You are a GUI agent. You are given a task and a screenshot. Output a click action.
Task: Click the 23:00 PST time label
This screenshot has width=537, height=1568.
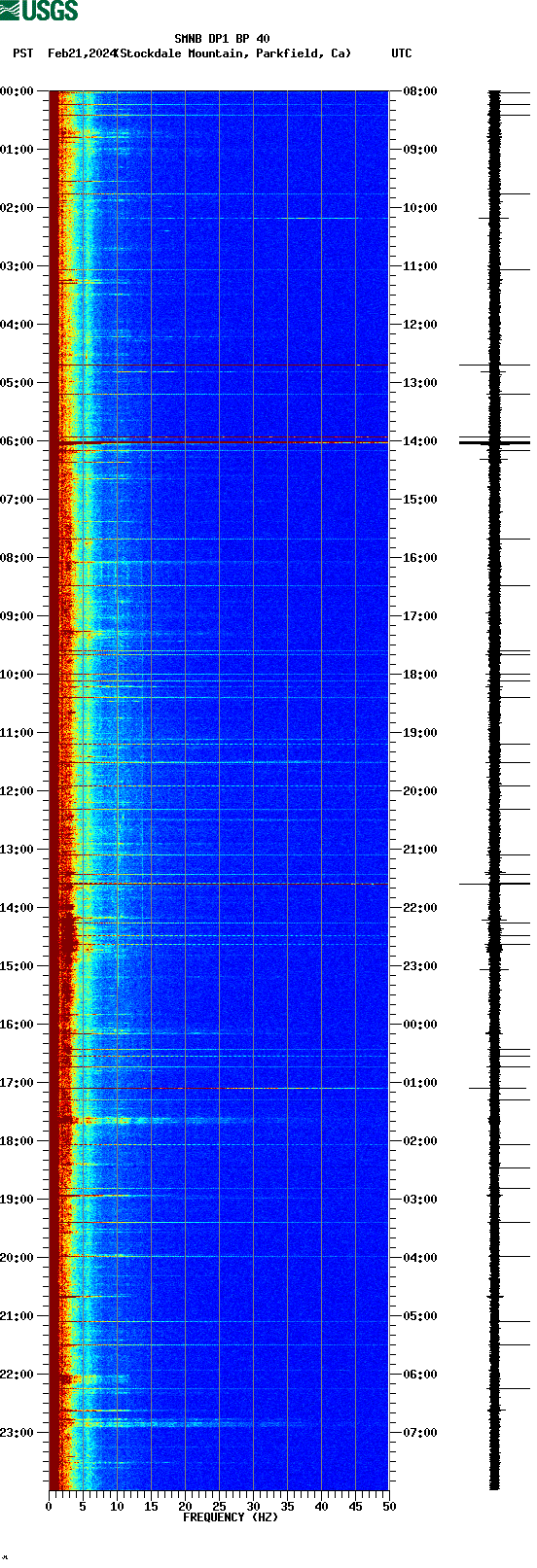[18, 1433]
